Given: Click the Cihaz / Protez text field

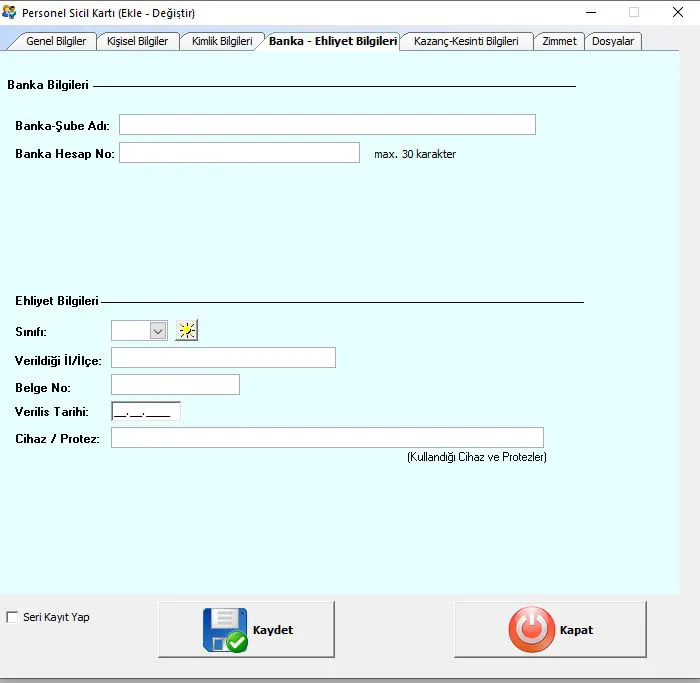Looking at the screenshot, I should coord(327,438).
